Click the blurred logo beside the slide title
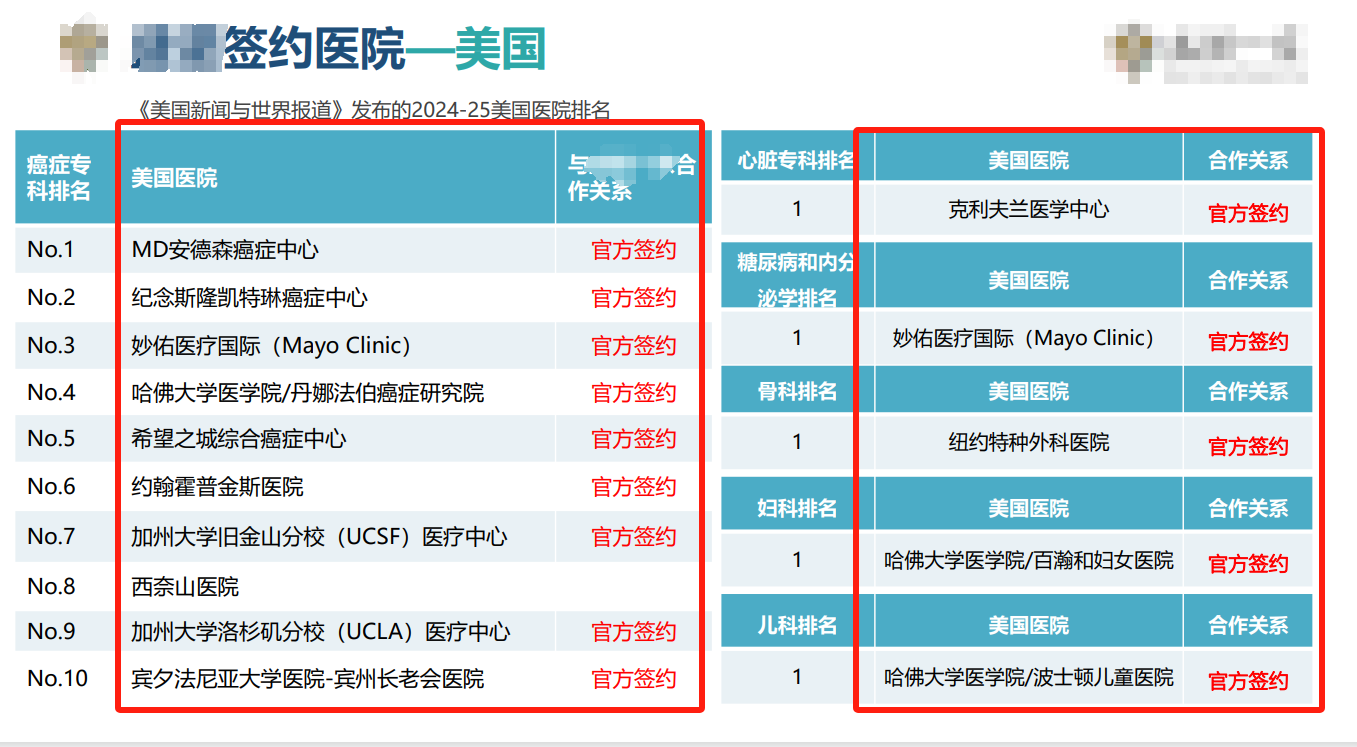This screenshot has height=747, width=1357. pyautogui.click(x=82, y=47)
